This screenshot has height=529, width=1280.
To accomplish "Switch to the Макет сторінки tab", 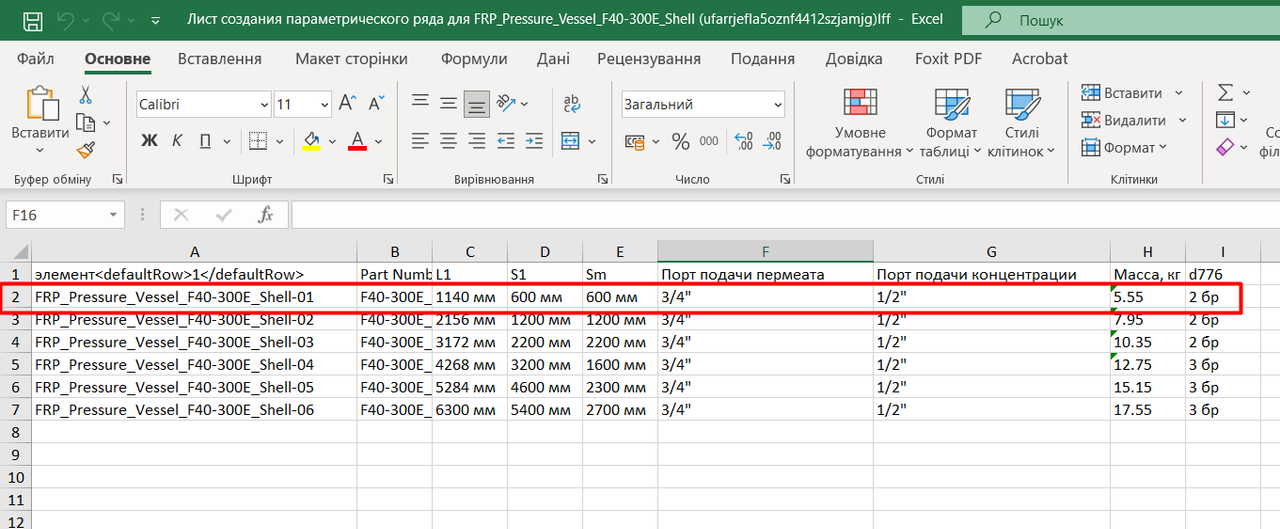I will coord(351,59).
